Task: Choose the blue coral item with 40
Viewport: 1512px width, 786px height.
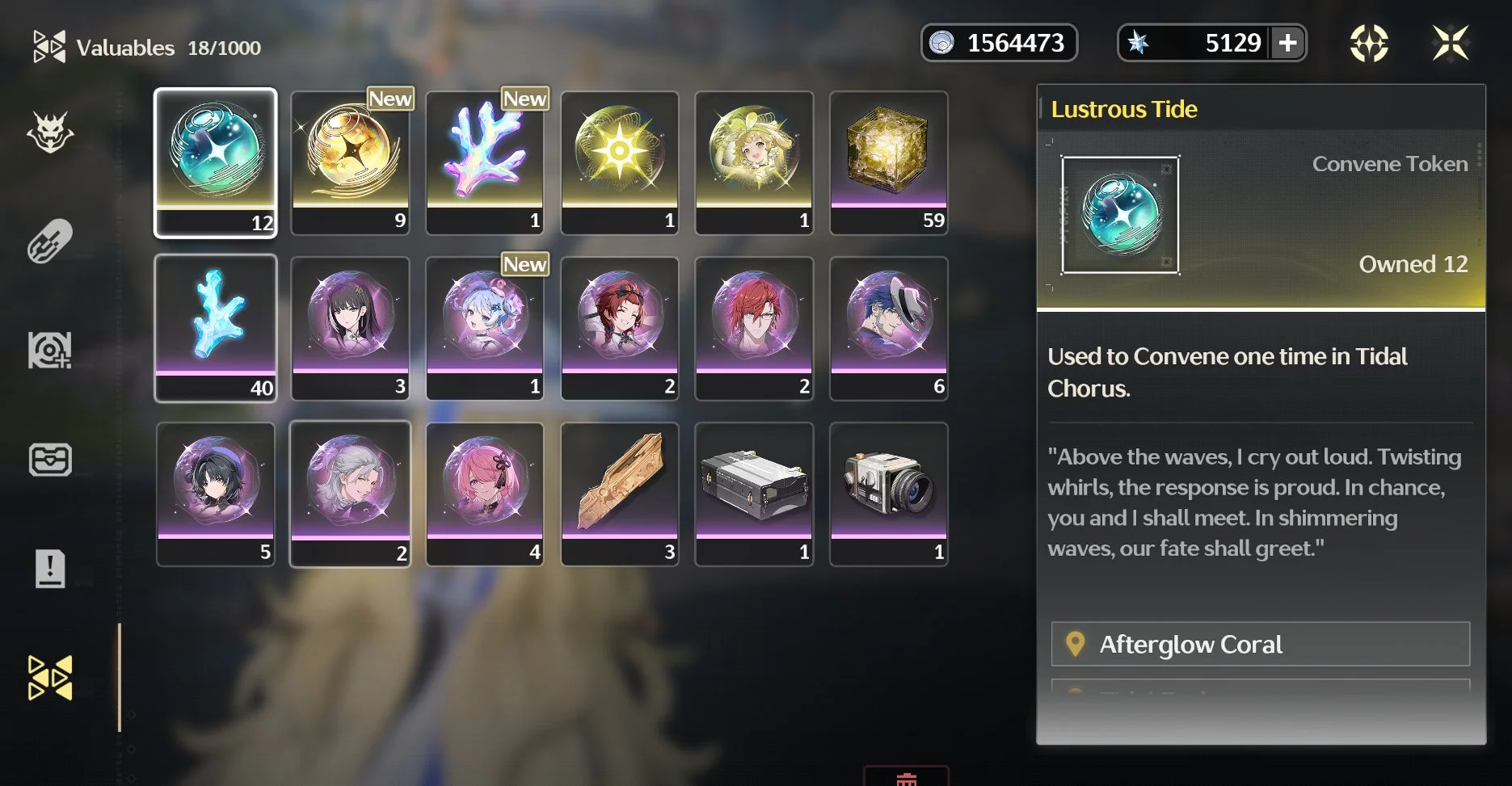Action: pyautogui.click(x=216, y=328)
